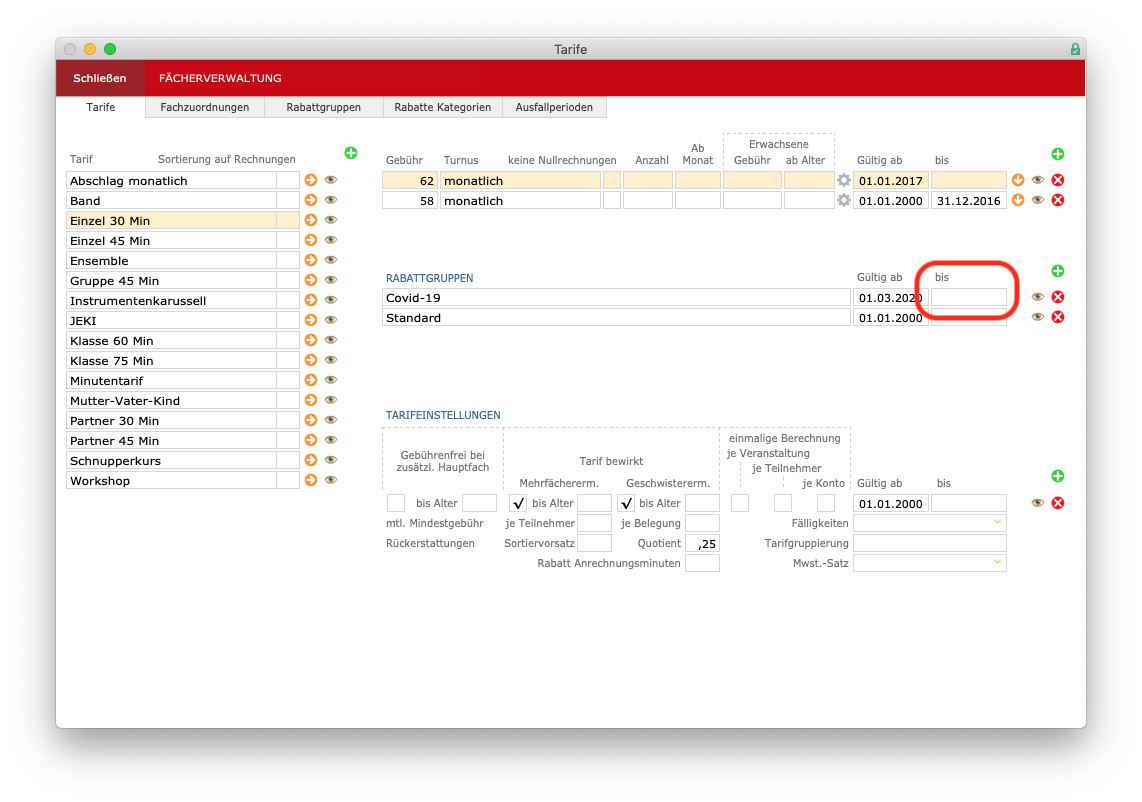This screenshot has width=1142, height=802.
Task: Toggle eye icon for Schnupperkurs
Action: click(331, 460)
